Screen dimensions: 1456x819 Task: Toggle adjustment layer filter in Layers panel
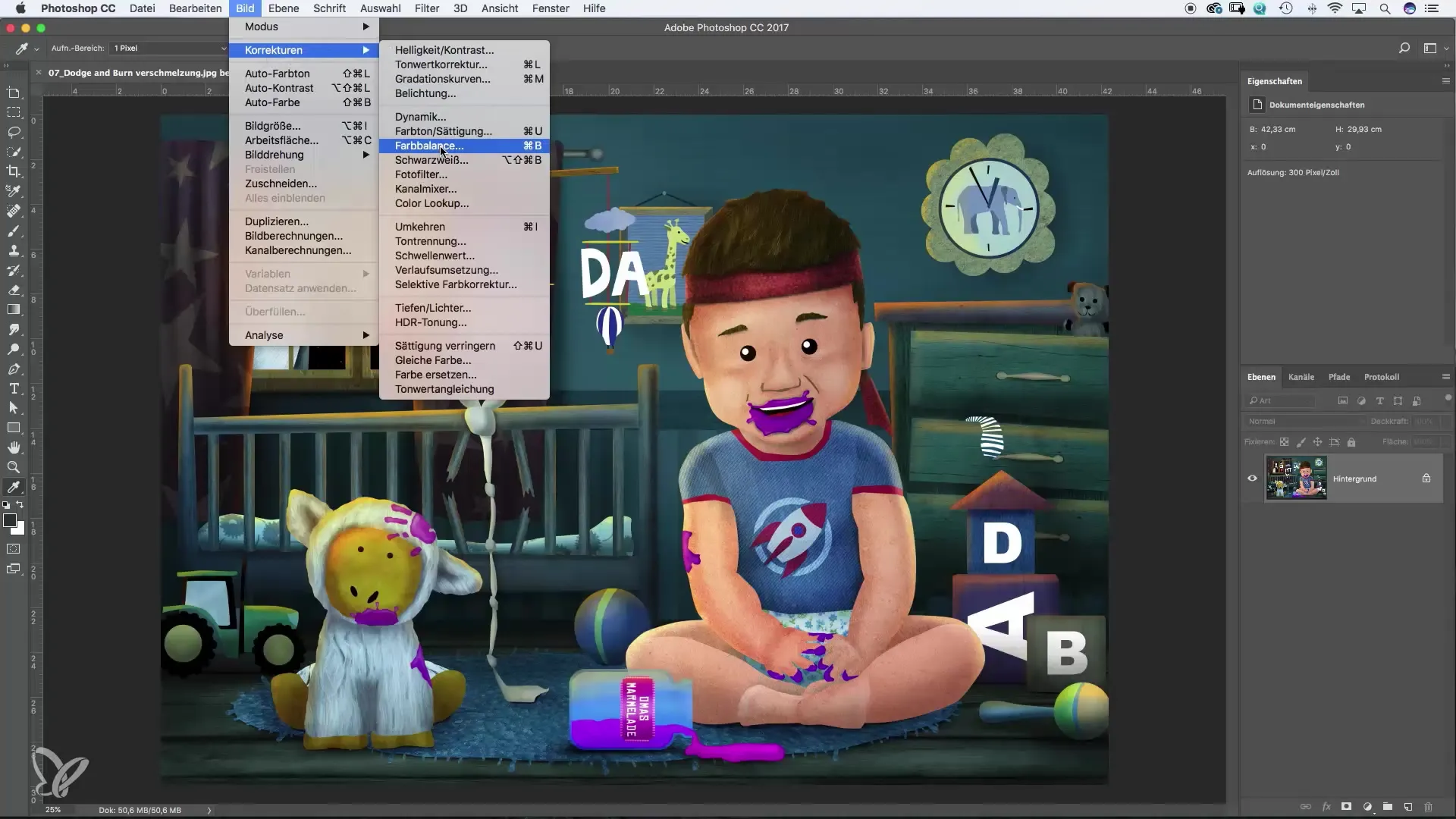point(1361,400)
